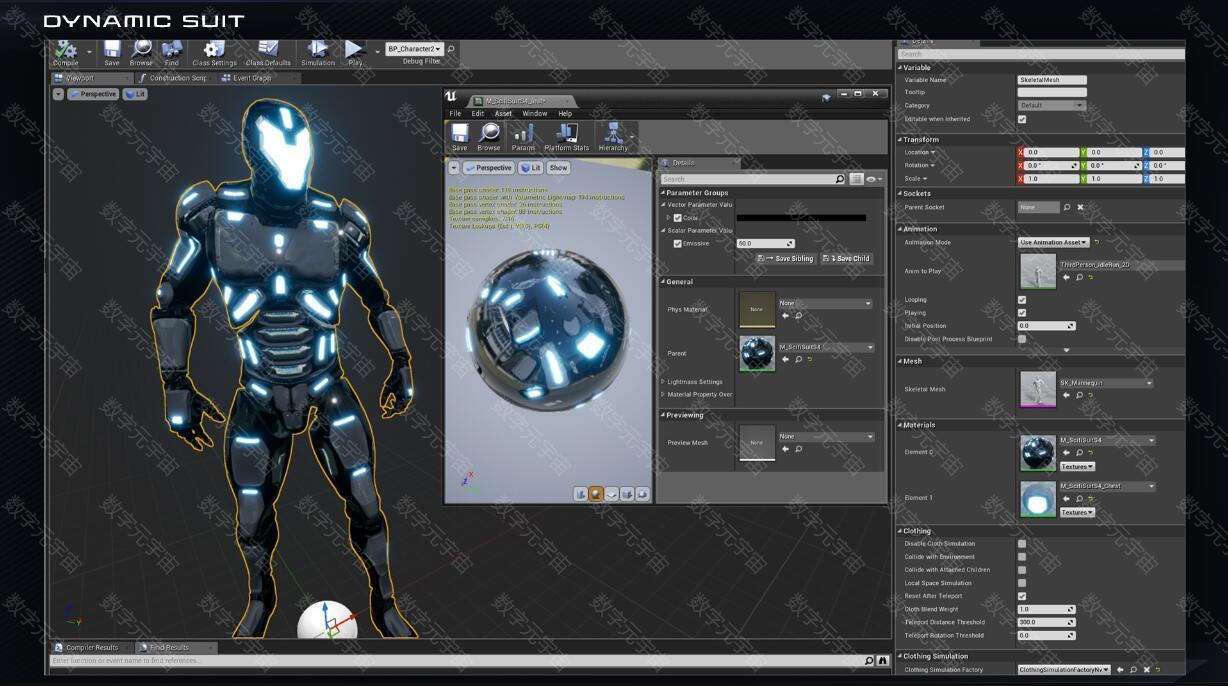Open the BP_Character2 debug filter dropdown
Image resolution: width=1228 pixels, height=686 pixels.
pos(414,49)
